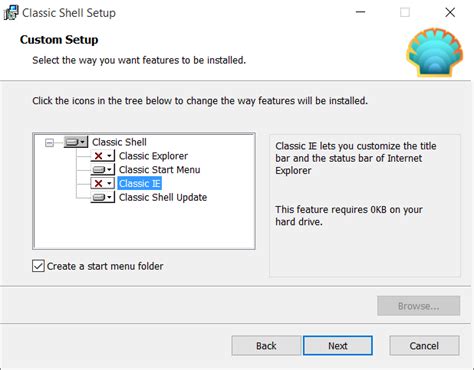The image size is (474, 370).
Task: Click the greyed-out Browse... button
Action: click(419, 306)
